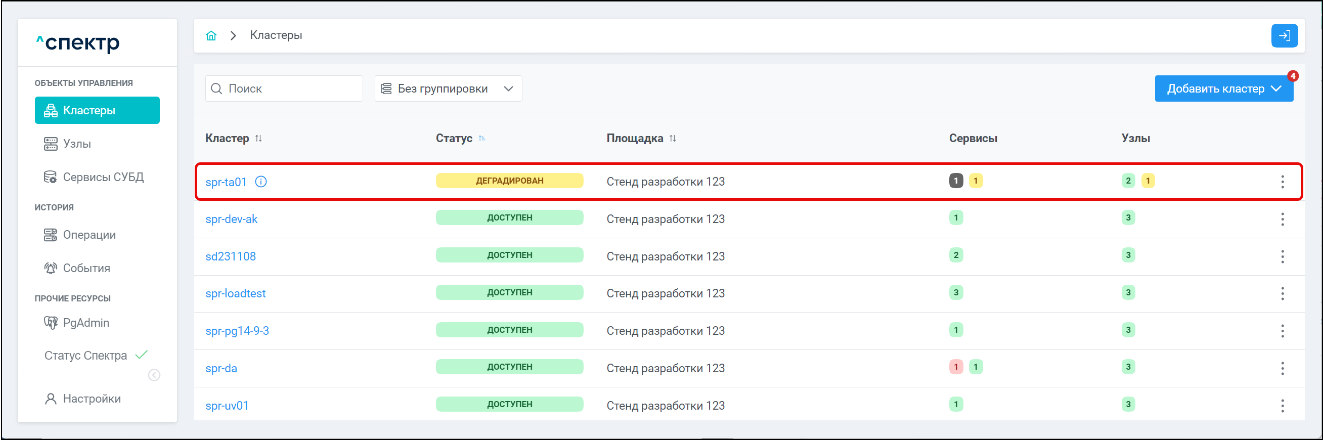Sort by the Кластер column sort icon

click(258, 138)
